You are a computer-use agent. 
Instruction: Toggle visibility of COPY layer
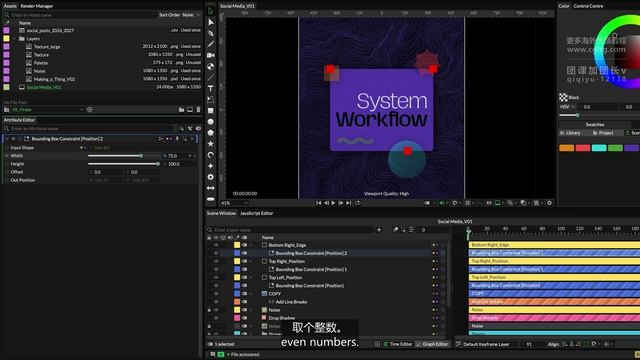[x=216, y=293]
